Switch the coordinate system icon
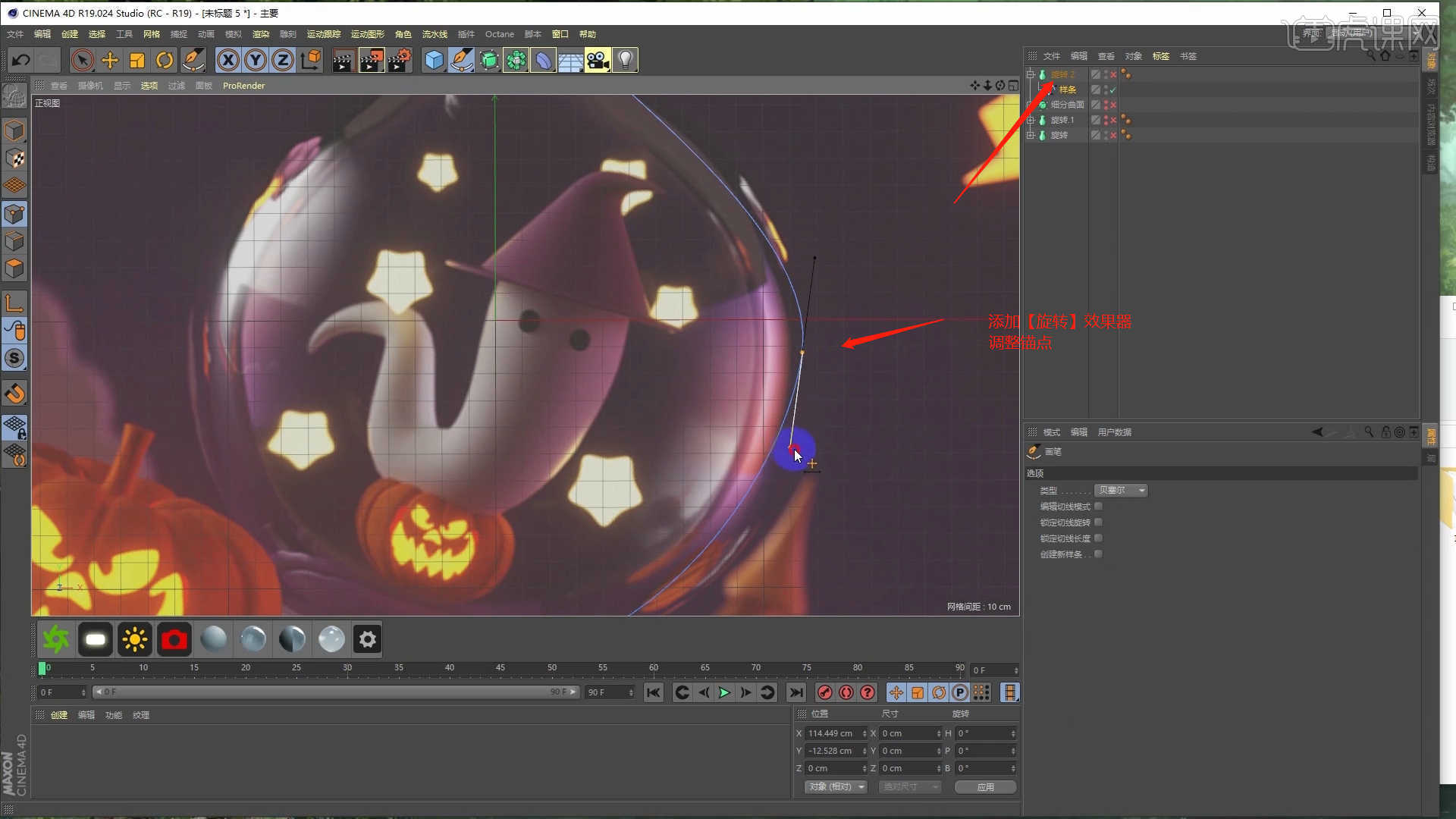1456x819 pixels. coord(310,60)
